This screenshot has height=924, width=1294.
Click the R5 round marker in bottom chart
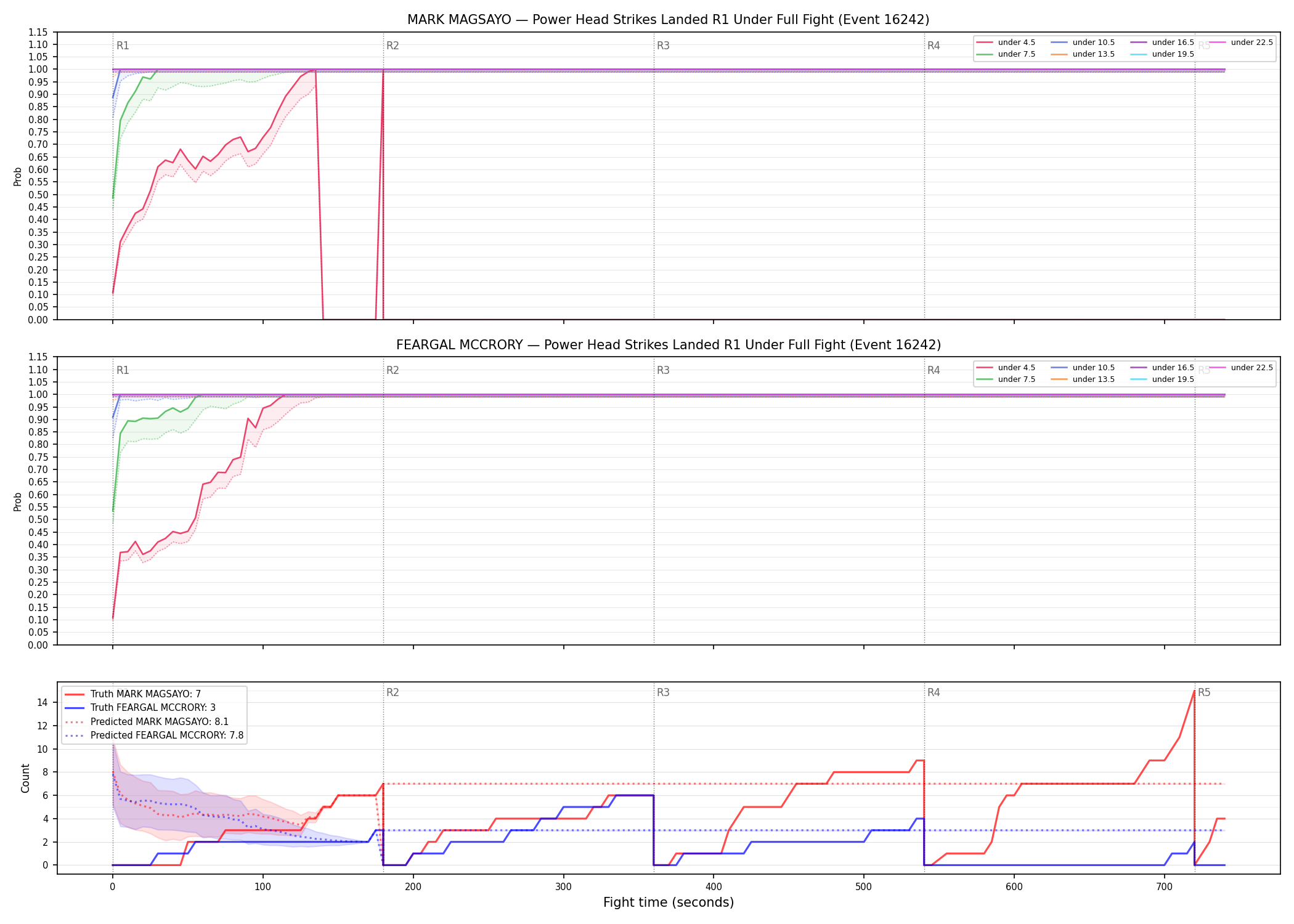[1204, 692]
